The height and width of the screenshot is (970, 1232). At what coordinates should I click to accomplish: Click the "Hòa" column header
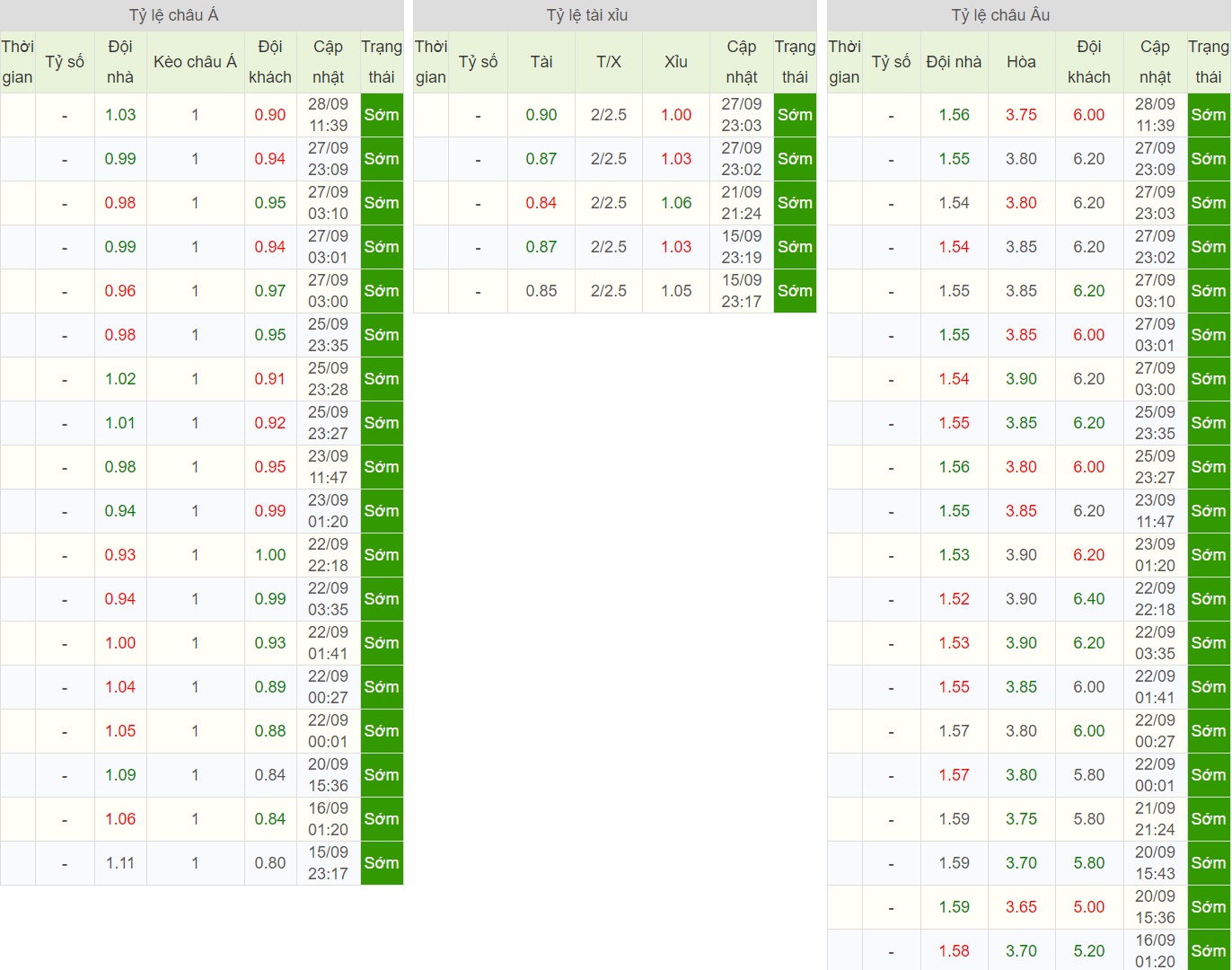pos(1021,62)
